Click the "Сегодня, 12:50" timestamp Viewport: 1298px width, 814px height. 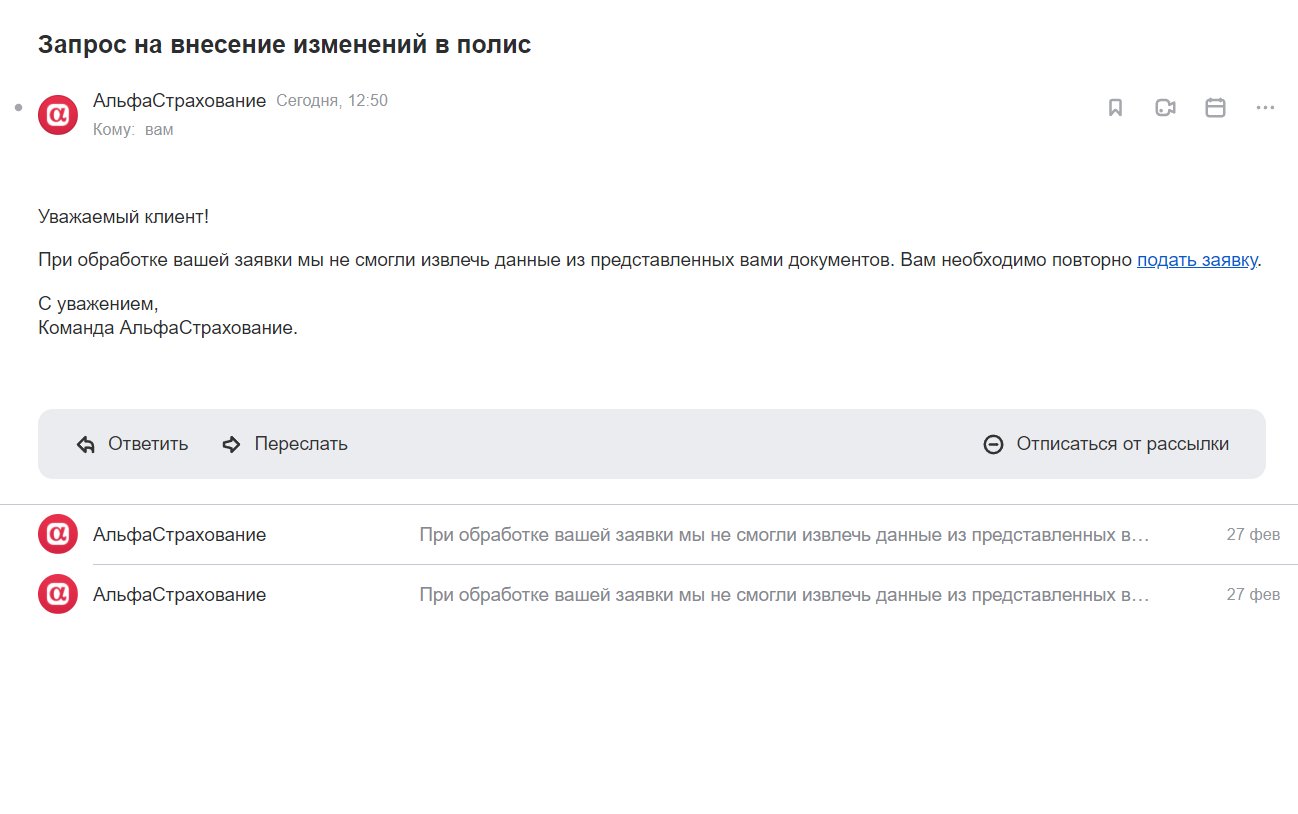coord(332,101)
